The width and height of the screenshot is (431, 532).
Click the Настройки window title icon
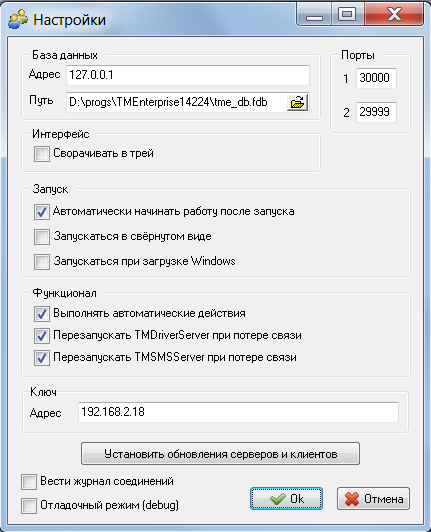[18, 19]
